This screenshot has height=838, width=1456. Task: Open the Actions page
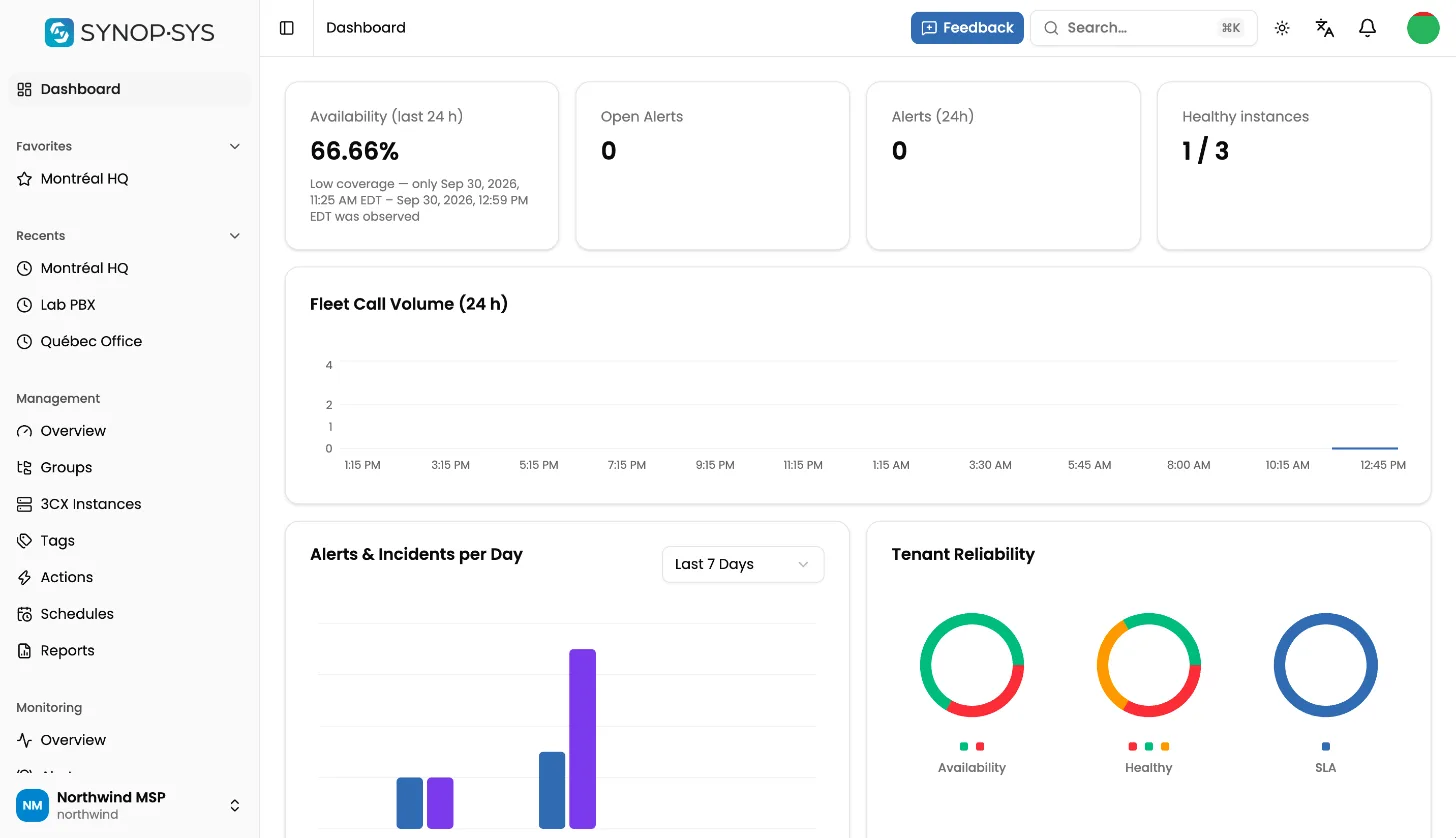tap(130, 577)
